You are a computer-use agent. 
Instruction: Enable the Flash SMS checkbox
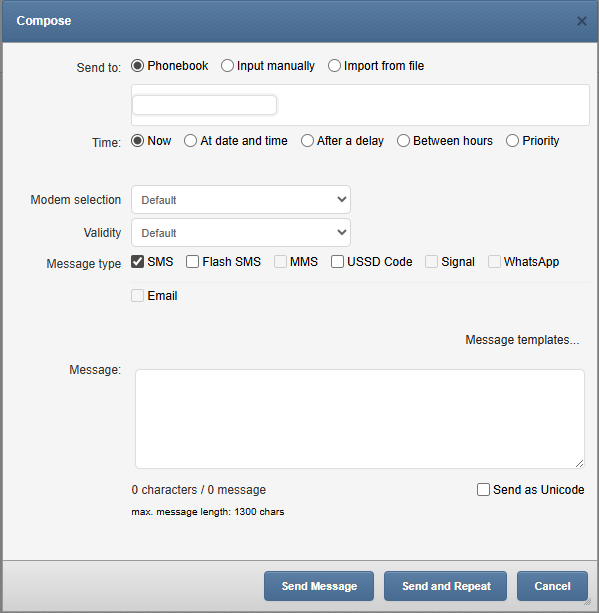192,262
